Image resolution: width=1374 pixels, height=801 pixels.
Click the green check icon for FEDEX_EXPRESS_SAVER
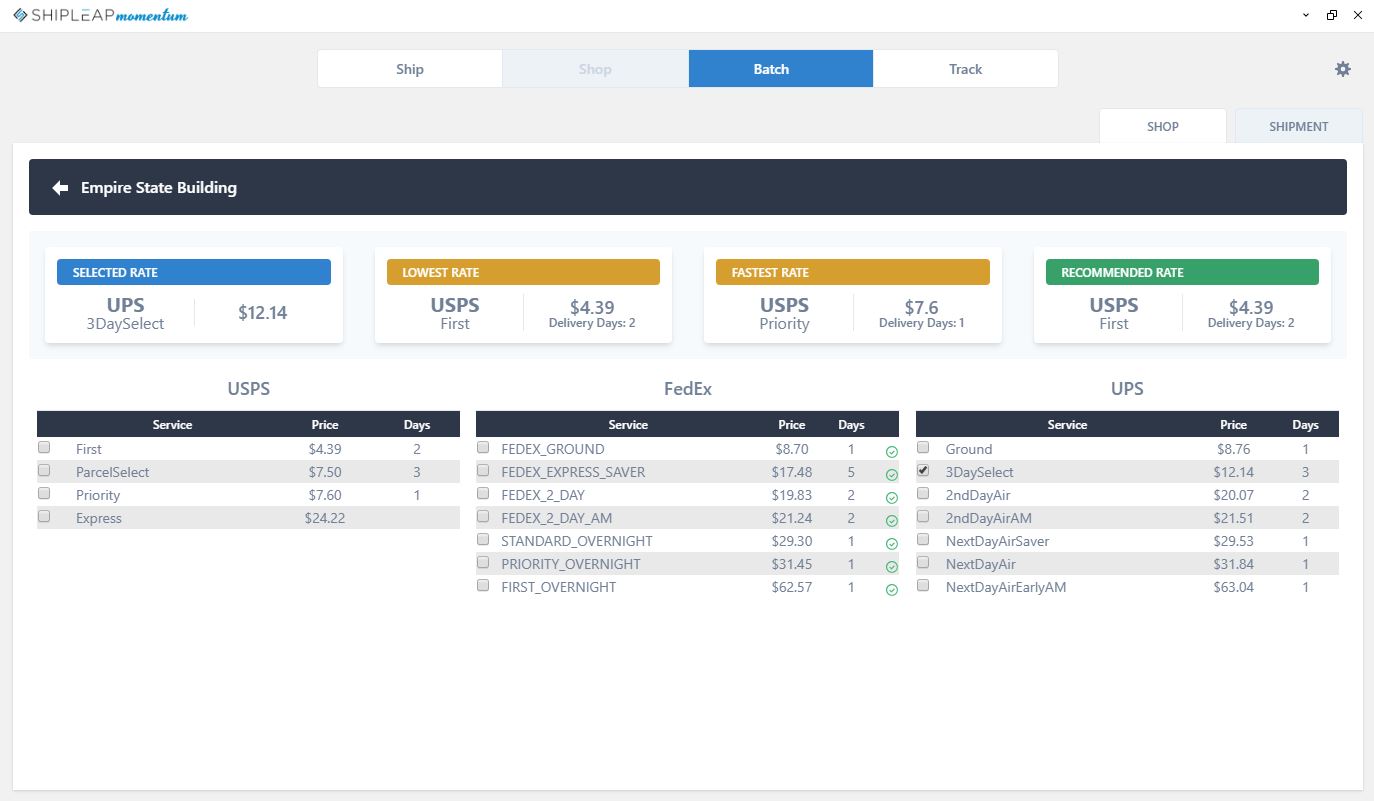click(892, 475)
